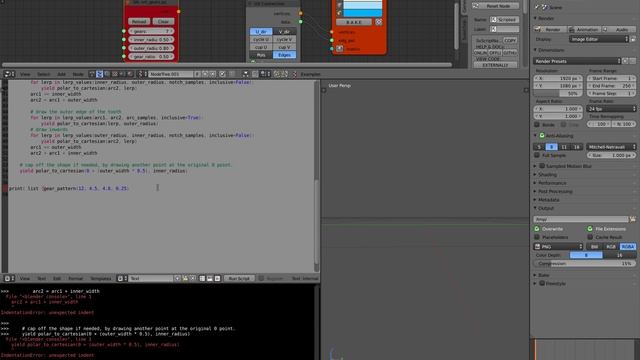
Task: Open the View menu in node editor
Action: click(x=25, y=74)
